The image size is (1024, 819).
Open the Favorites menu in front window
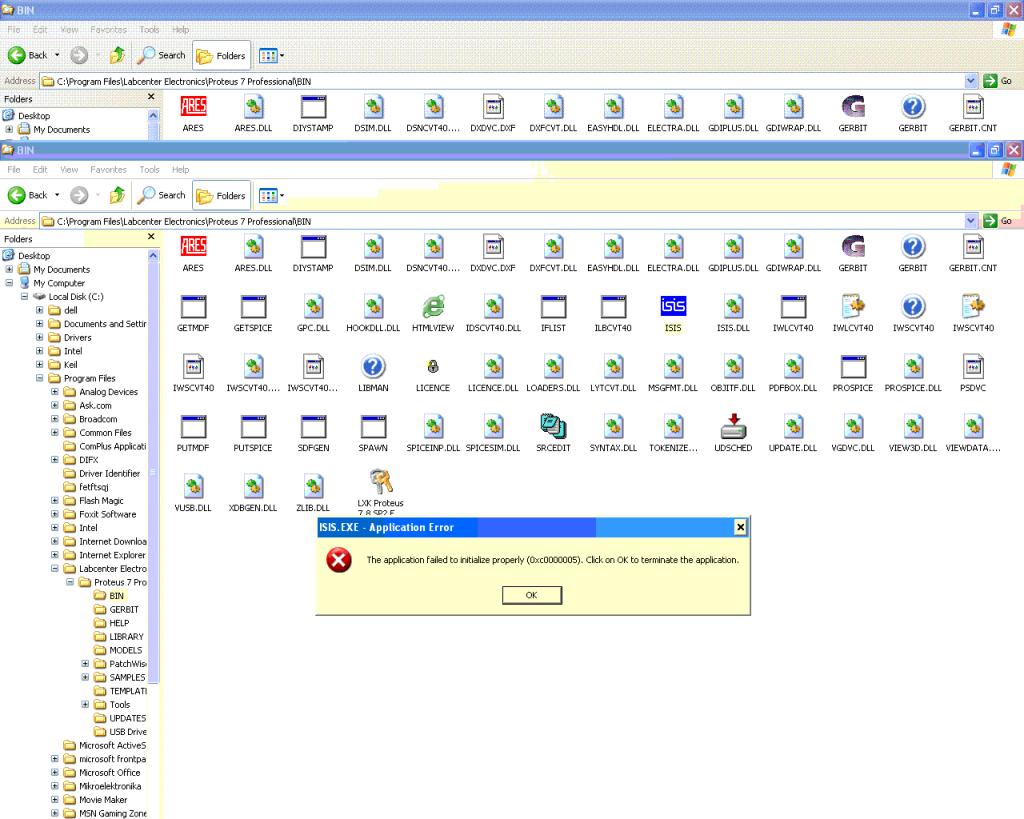click(x=108, y=170)
